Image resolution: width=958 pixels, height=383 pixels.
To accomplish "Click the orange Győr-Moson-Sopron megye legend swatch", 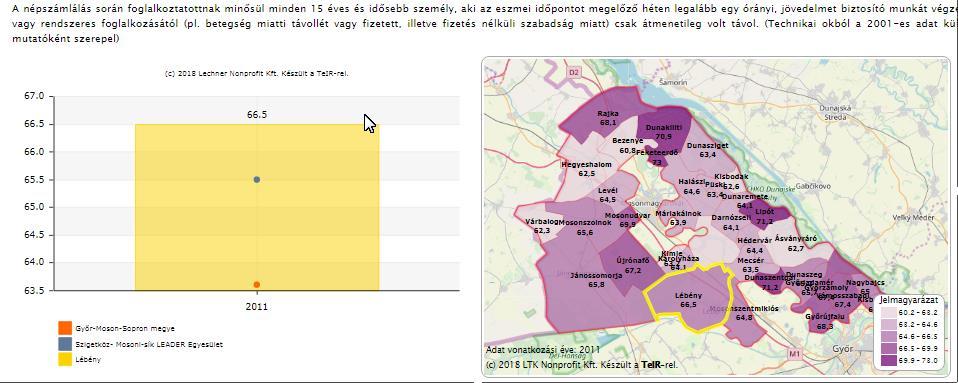I will coord(65,327).
